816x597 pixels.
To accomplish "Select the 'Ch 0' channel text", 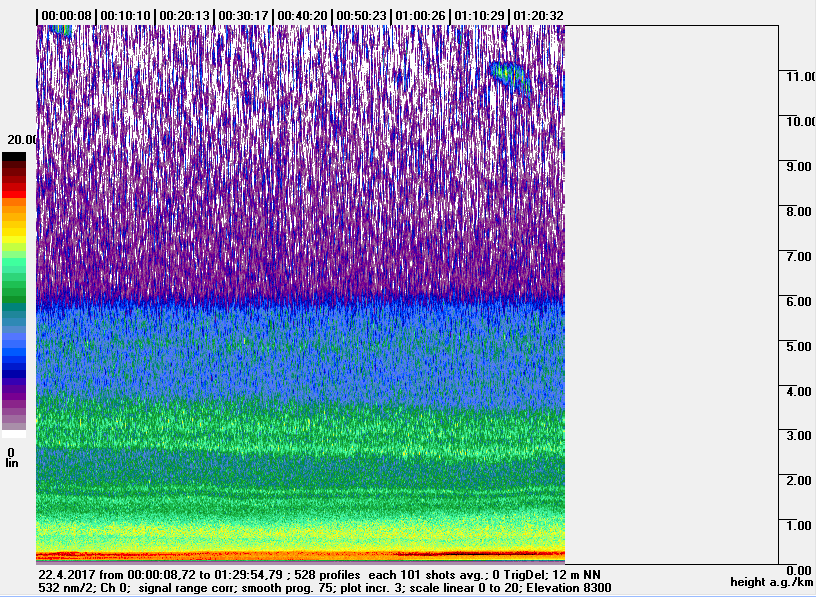I will (x=115, y=588).
